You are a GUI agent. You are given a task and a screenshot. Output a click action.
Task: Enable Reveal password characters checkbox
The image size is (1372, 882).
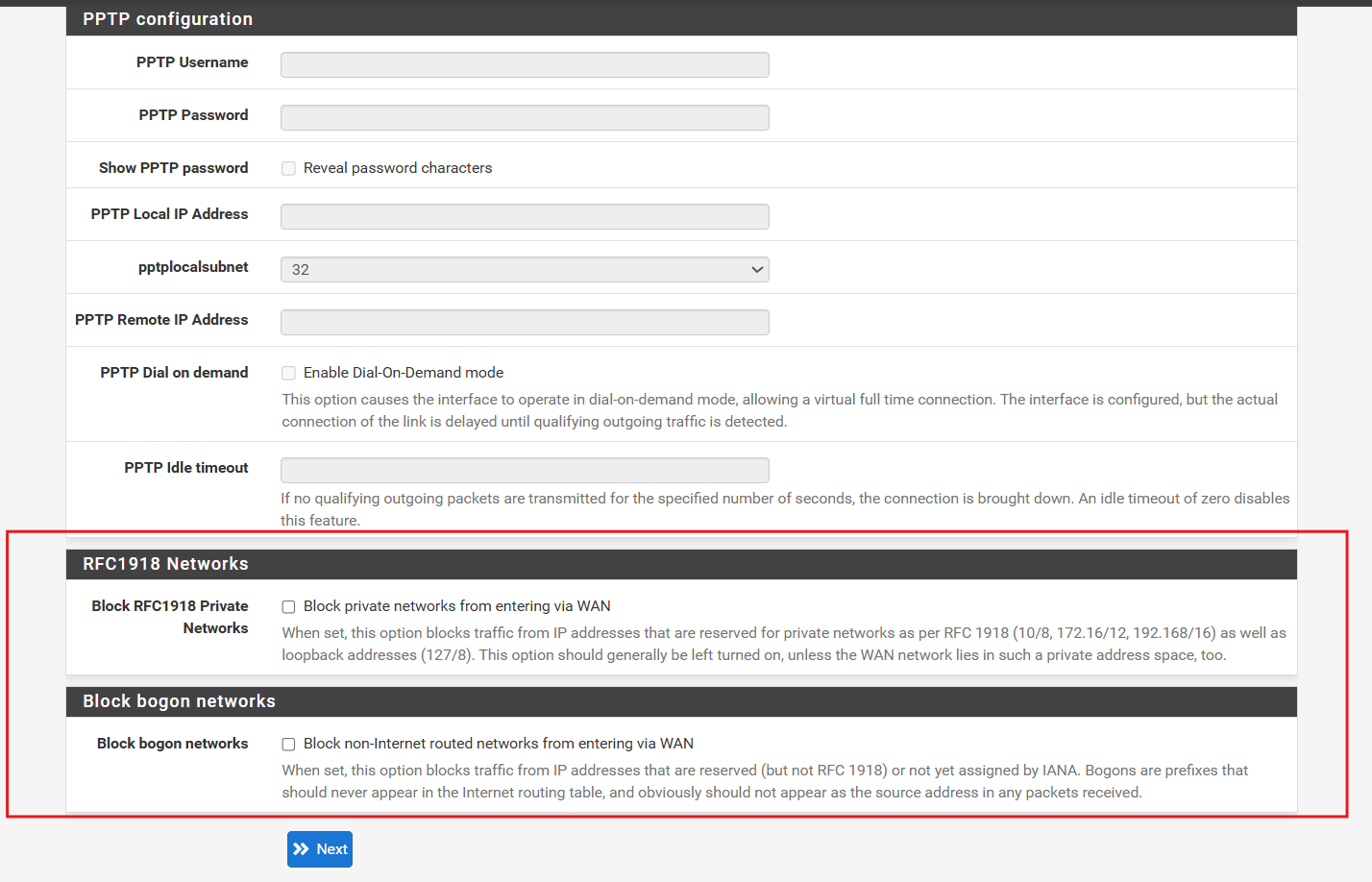(x=288, y=169)
